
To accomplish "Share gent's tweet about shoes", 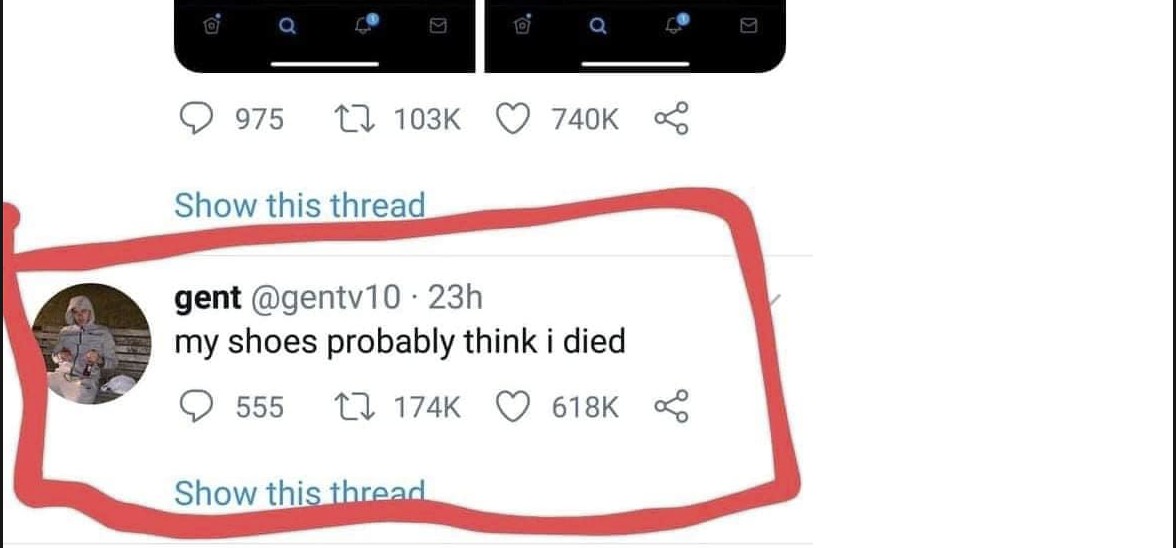I will 671,407.
